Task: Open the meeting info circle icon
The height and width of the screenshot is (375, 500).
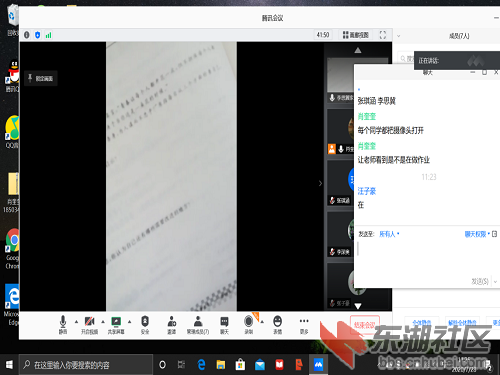Action: point(27,35)
